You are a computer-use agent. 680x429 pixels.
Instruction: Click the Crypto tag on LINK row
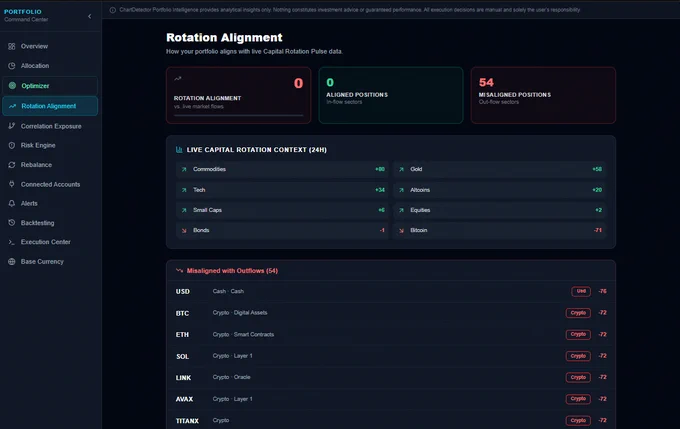(578, 377)
